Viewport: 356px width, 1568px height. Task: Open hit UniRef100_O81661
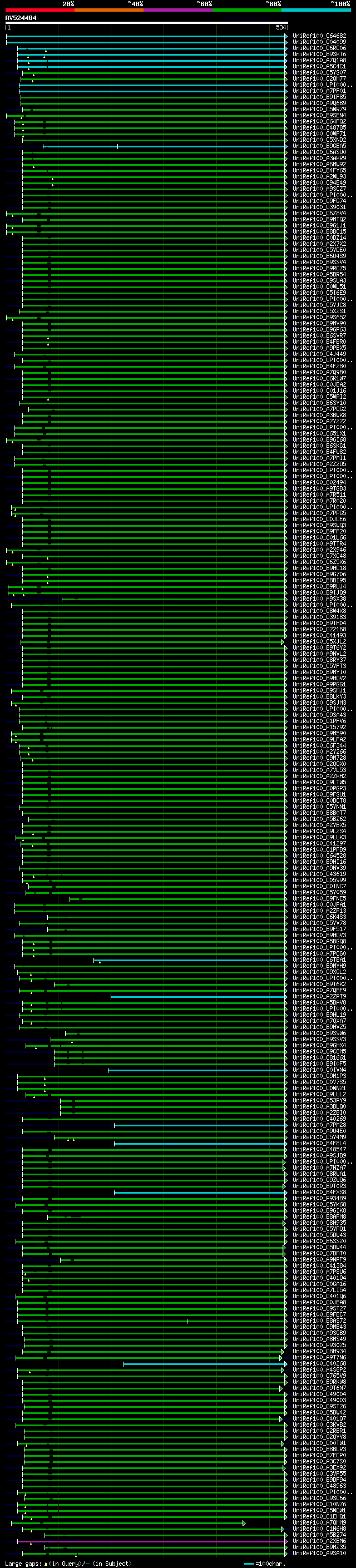click(319, 1058)
